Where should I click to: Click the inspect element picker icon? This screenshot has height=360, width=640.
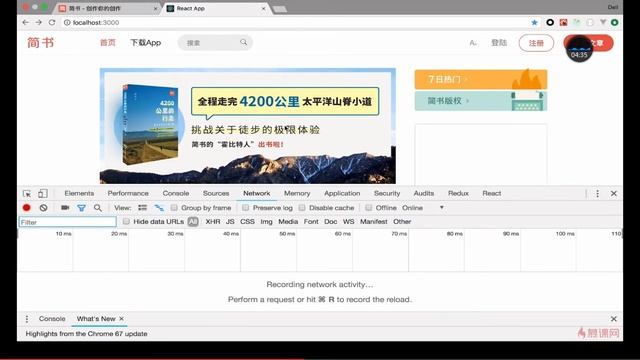pyautogui.click(x=27, y=193)
